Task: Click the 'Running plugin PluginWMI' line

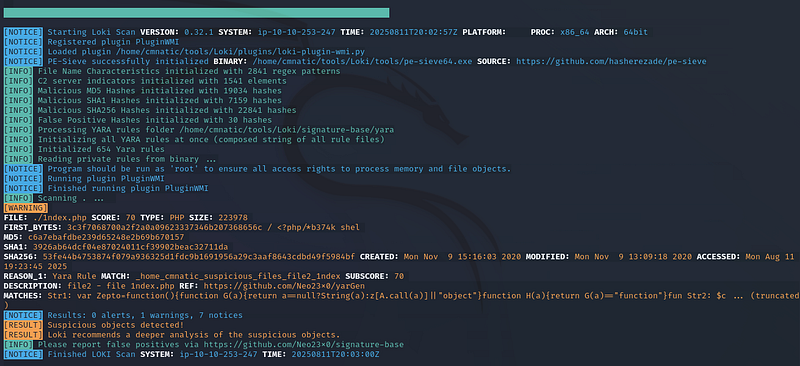Action: pos(106,179)
